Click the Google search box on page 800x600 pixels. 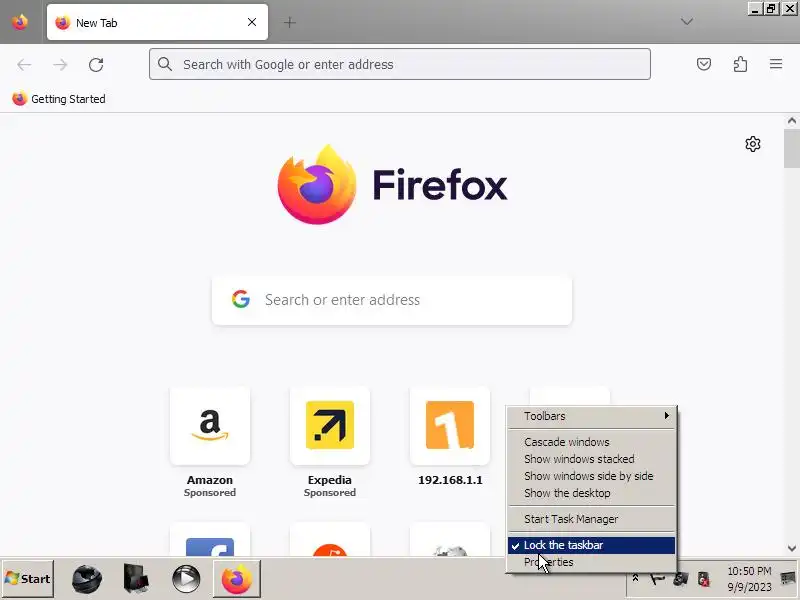tap(392, 299)
